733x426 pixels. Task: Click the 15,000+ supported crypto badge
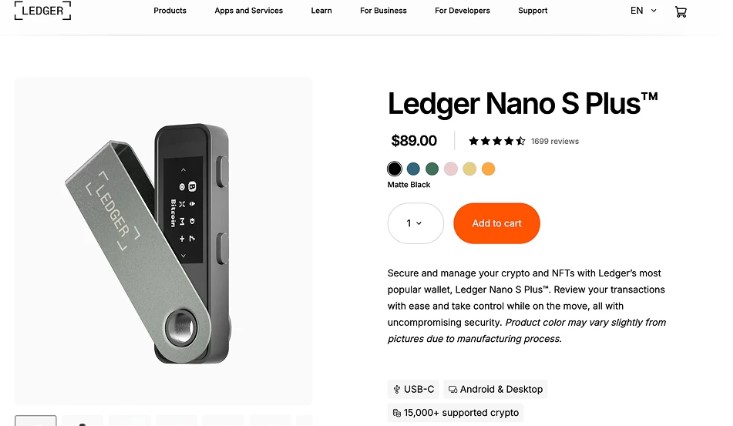(x=455, y=412)
